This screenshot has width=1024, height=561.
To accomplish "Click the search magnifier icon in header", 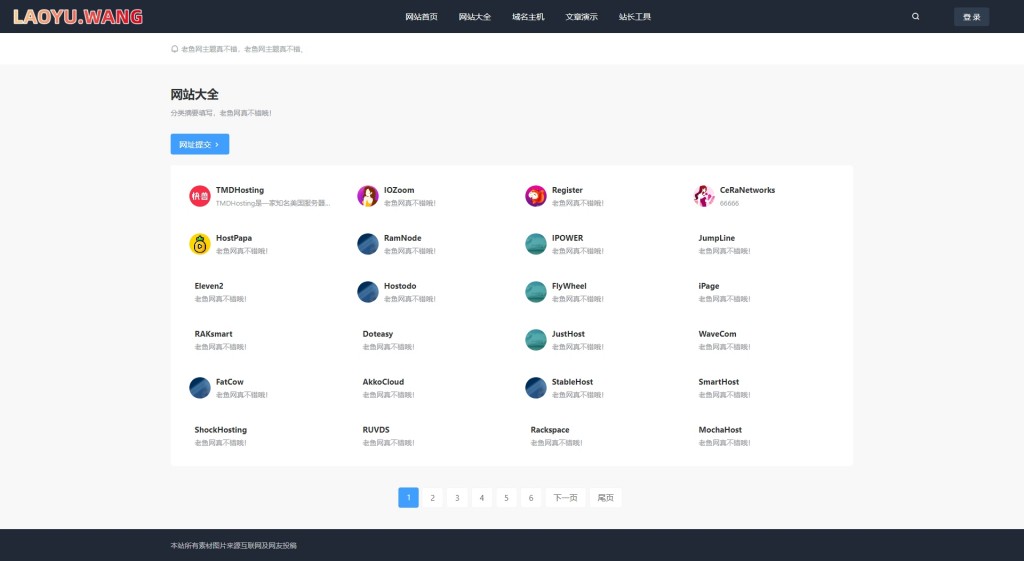I will (916, 16).
